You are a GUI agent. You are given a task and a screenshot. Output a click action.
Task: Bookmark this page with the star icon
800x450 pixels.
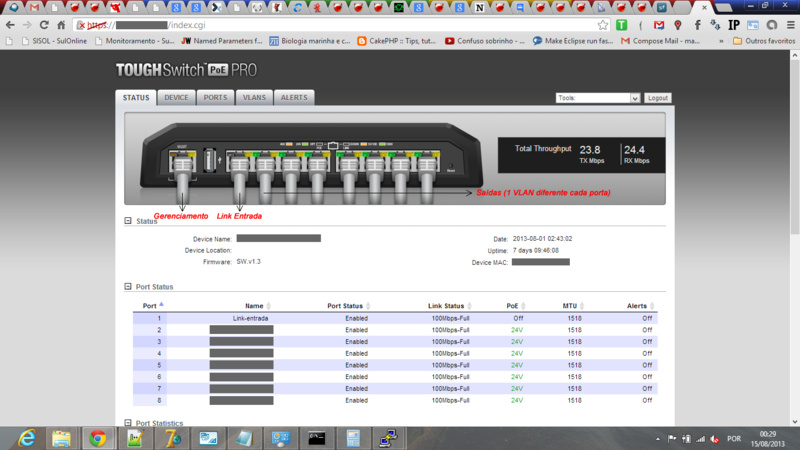coord(603,25)
